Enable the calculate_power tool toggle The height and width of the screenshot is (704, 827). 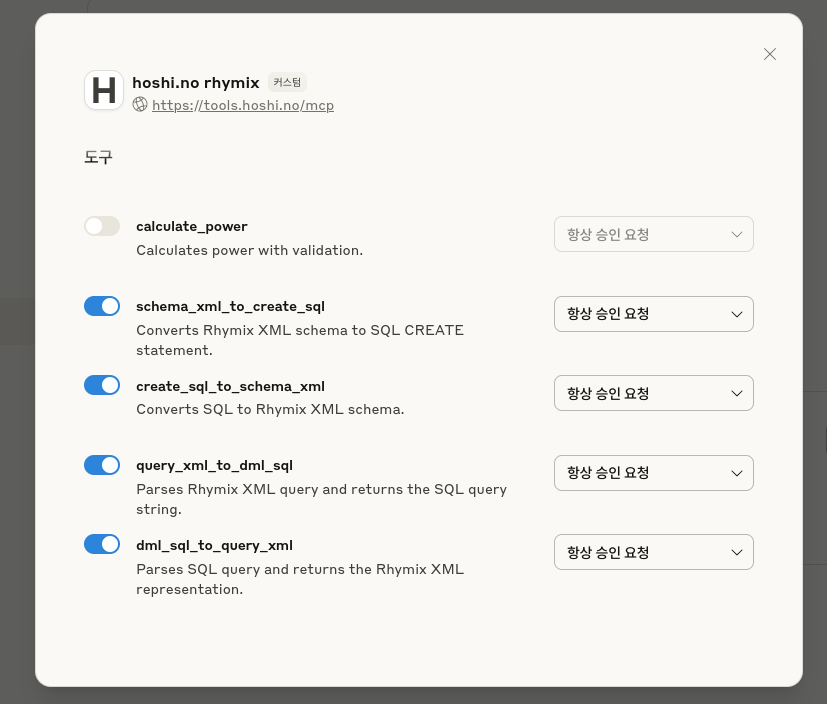tap(102, 226)
